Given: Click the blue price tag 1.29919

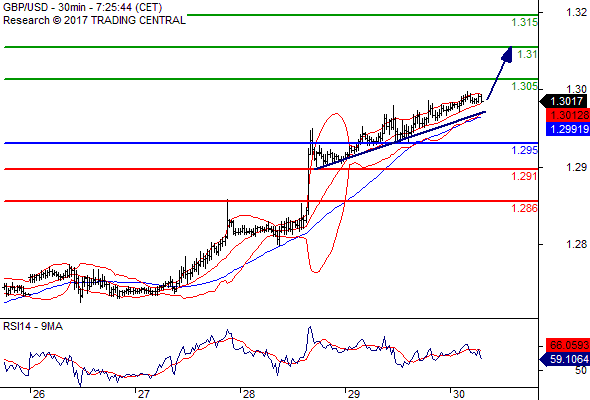Looking at the screenshot, I should point(567,129).
